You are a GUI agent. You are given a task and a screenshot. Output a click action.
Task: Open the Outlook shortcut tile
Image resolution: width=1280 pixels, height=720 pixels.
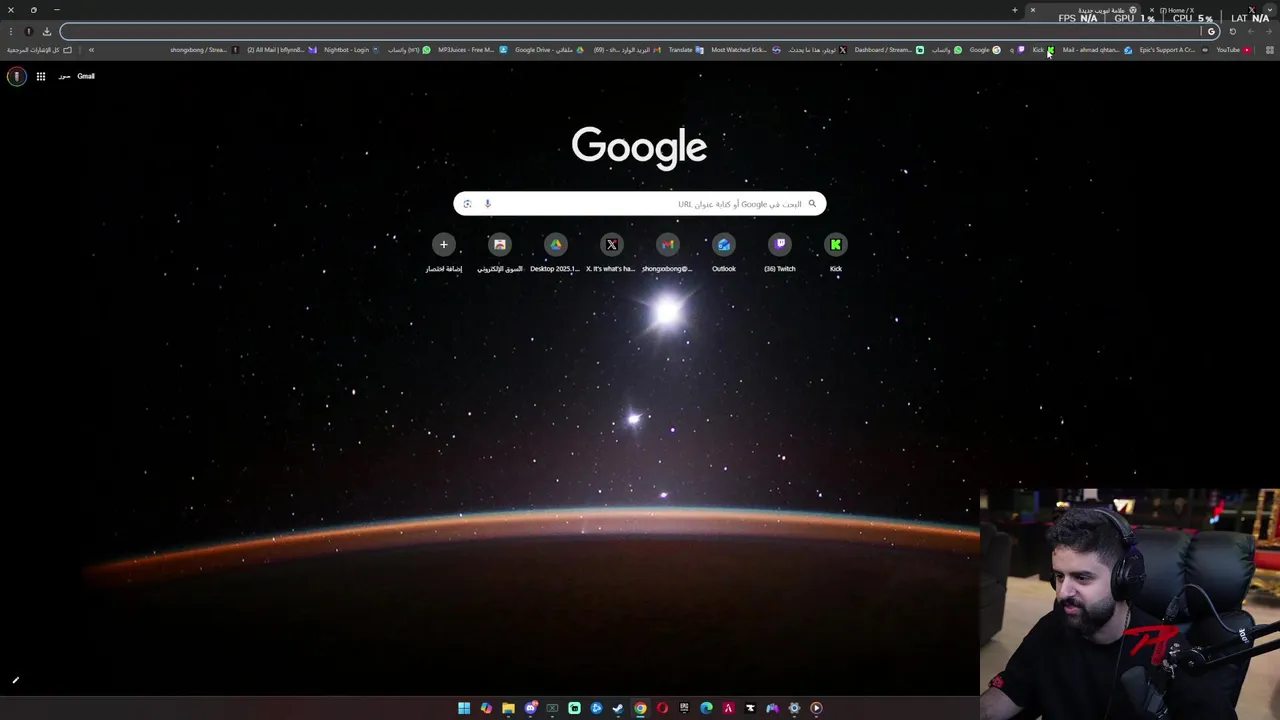point(724,252)
